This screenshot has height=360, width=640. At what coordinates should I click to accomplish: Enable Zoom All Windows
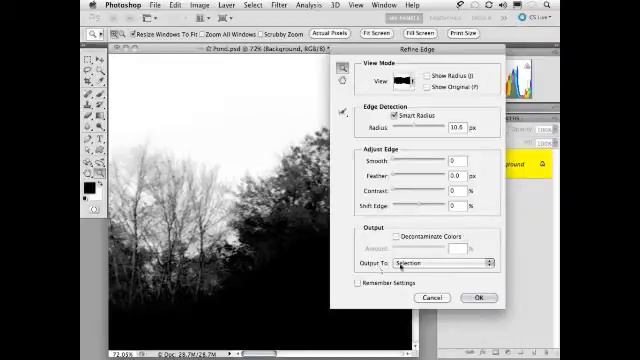202,34
